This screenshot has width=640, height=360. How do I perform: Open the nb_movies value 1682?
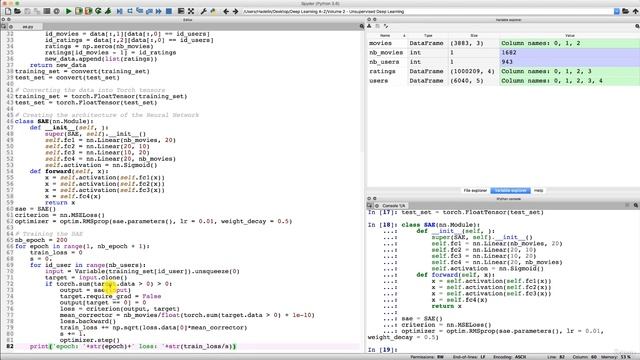coord(570,53)
